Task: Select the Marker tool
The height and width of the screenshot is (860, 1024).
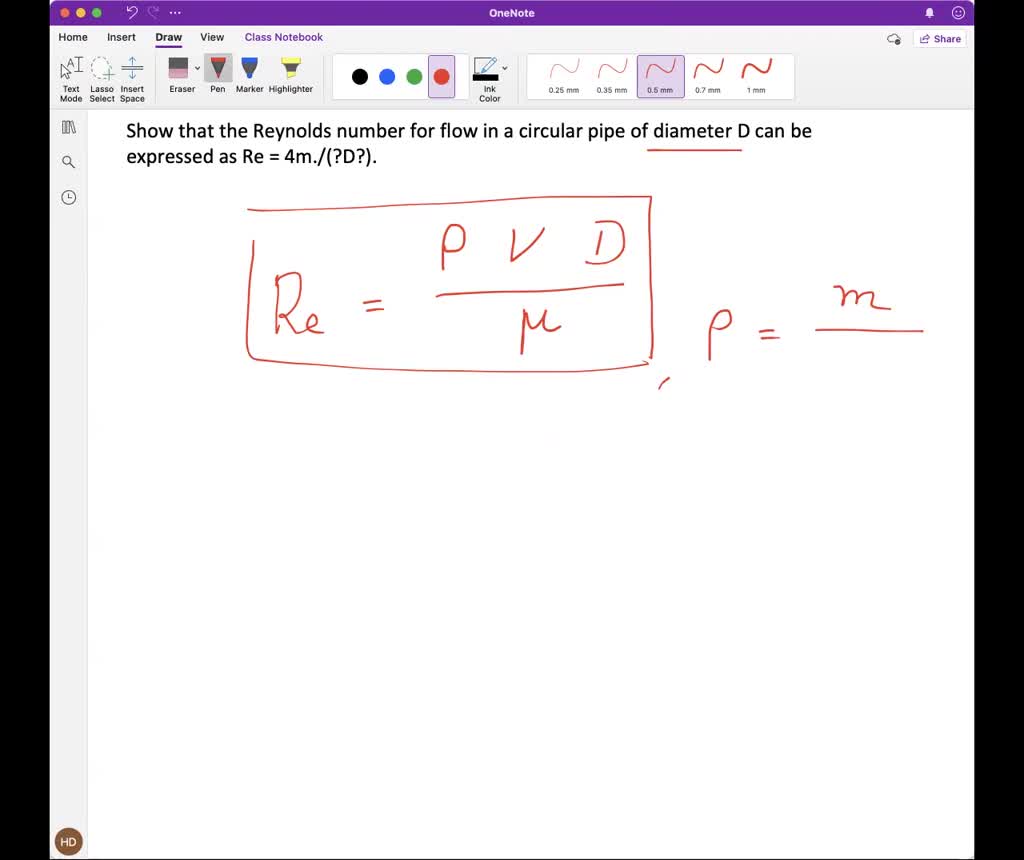Action: [249, 75]
